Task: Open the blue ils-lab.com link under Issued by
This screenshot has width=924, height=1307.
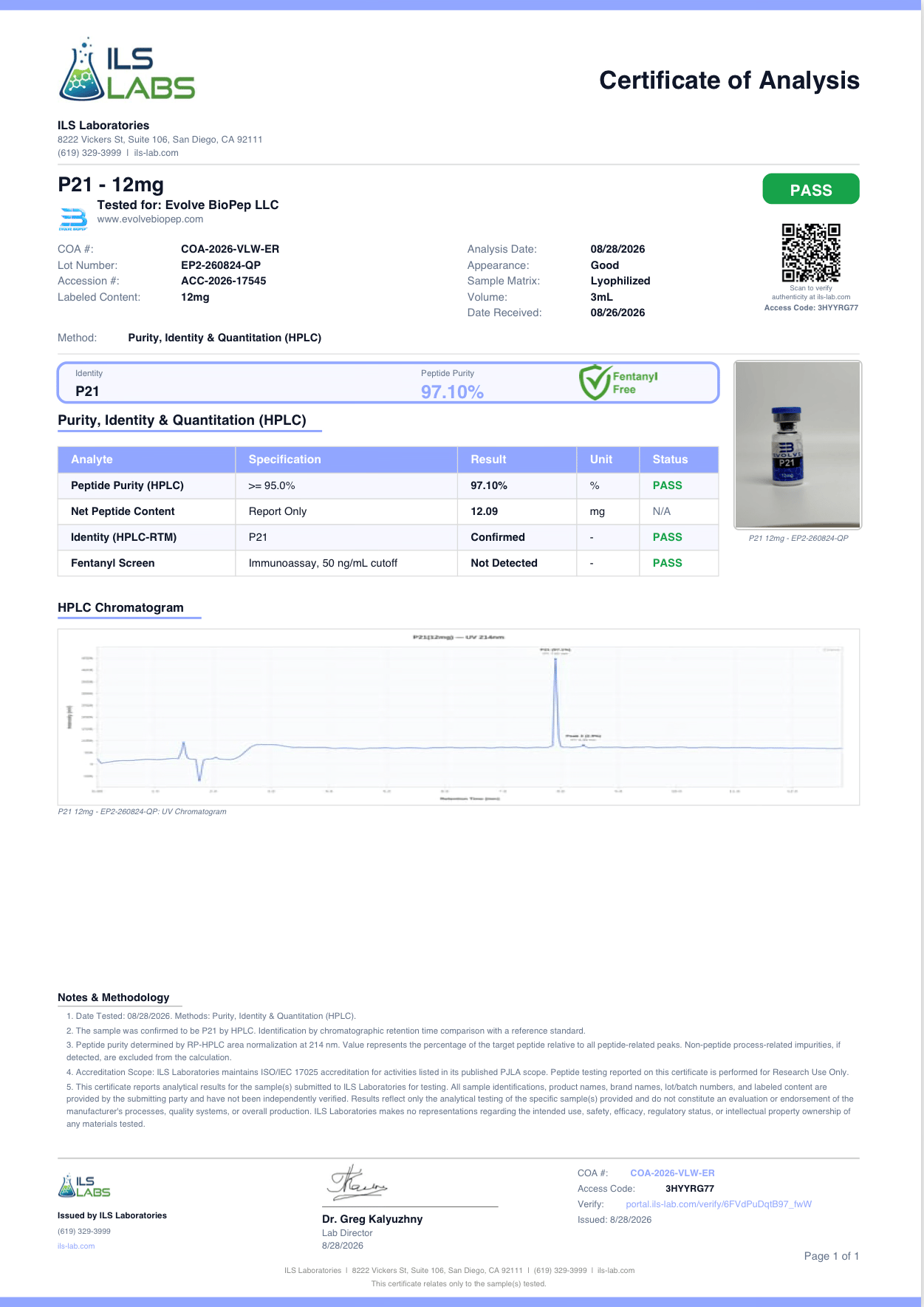Action: [76, 1246]
